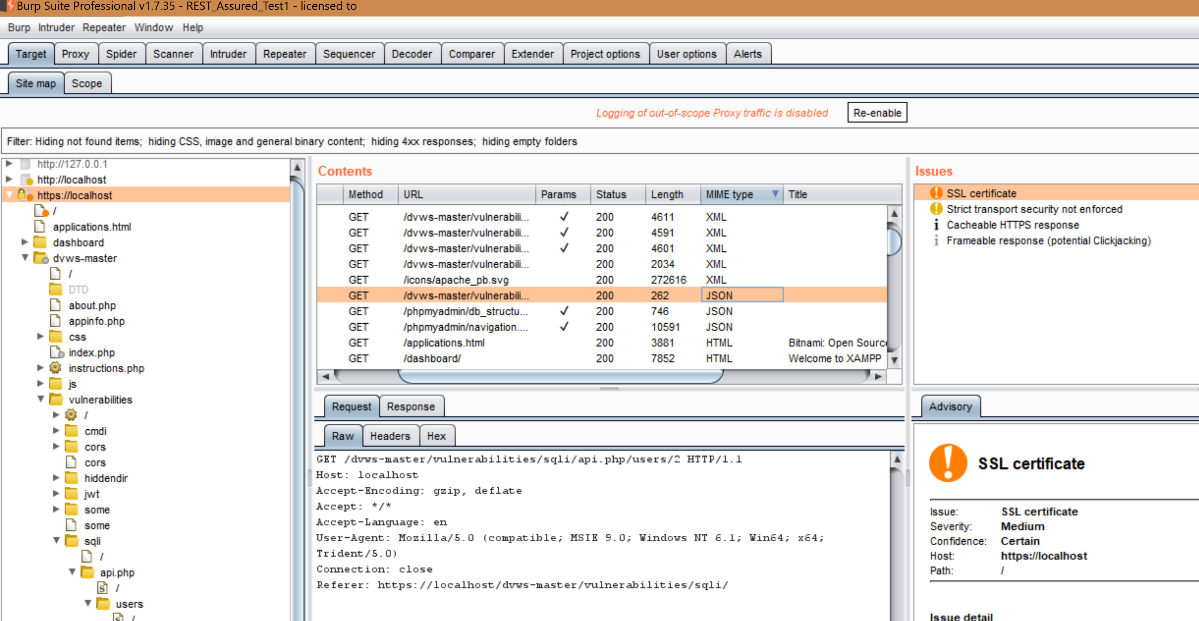Viewport: 1199px width, 621px height.
Task: Sort contents by MIME type column
Action: point(742,194)
